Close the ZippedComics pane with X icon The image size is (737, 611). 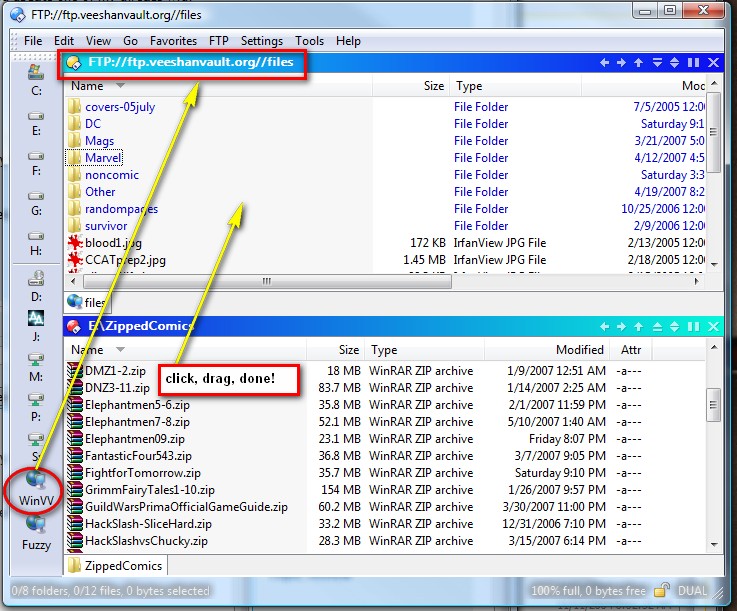click(713, 327)
